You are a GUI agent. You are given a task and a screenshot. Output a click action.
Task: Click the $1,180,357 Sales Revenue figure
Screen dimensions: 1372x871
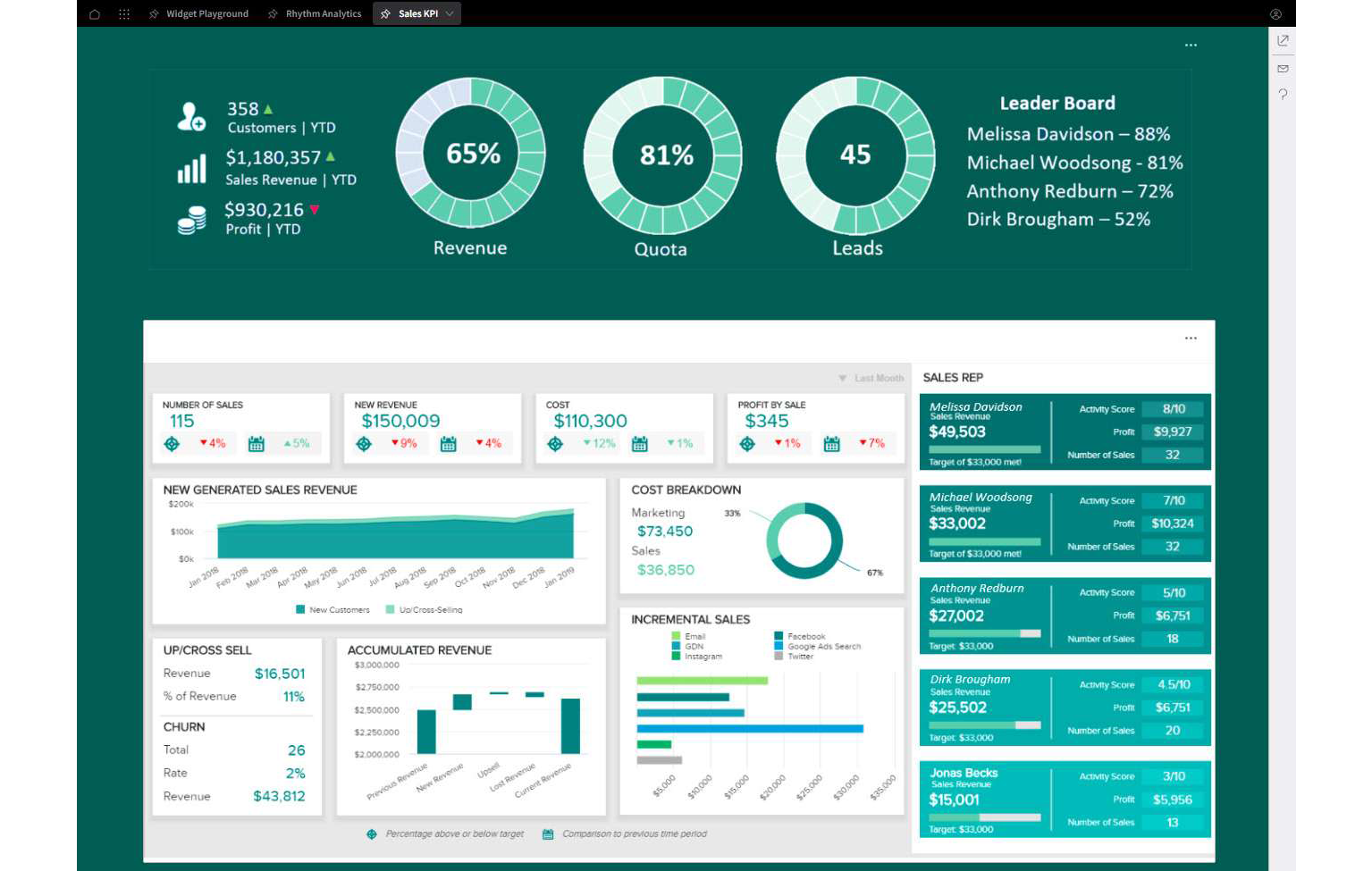coord(273,158)
